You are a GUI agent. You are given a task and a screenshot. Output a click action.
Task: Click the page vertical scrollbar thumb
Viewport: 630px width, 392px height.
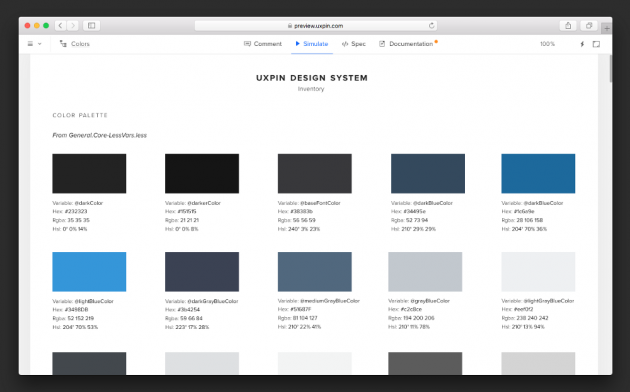click(611, 69)
